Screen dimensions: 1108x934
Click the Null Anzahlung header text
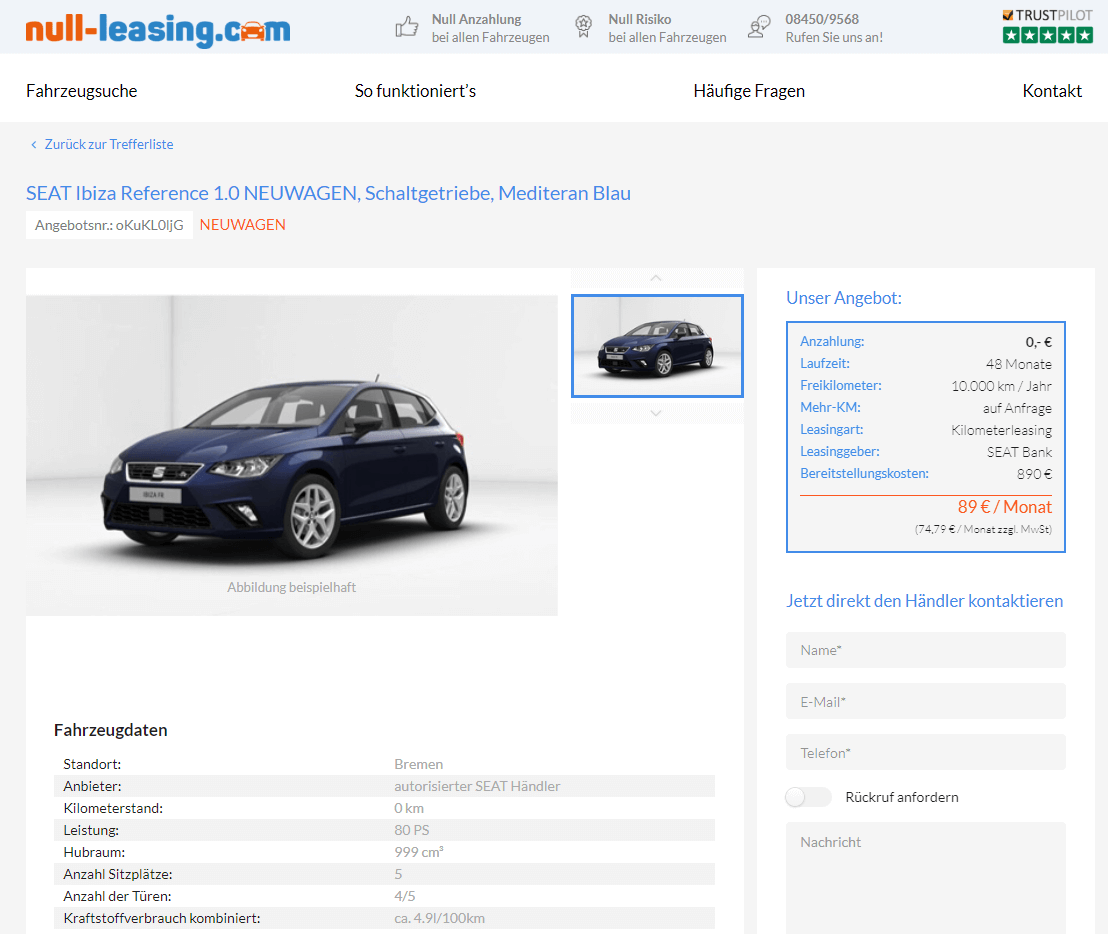tap(476, 19)
